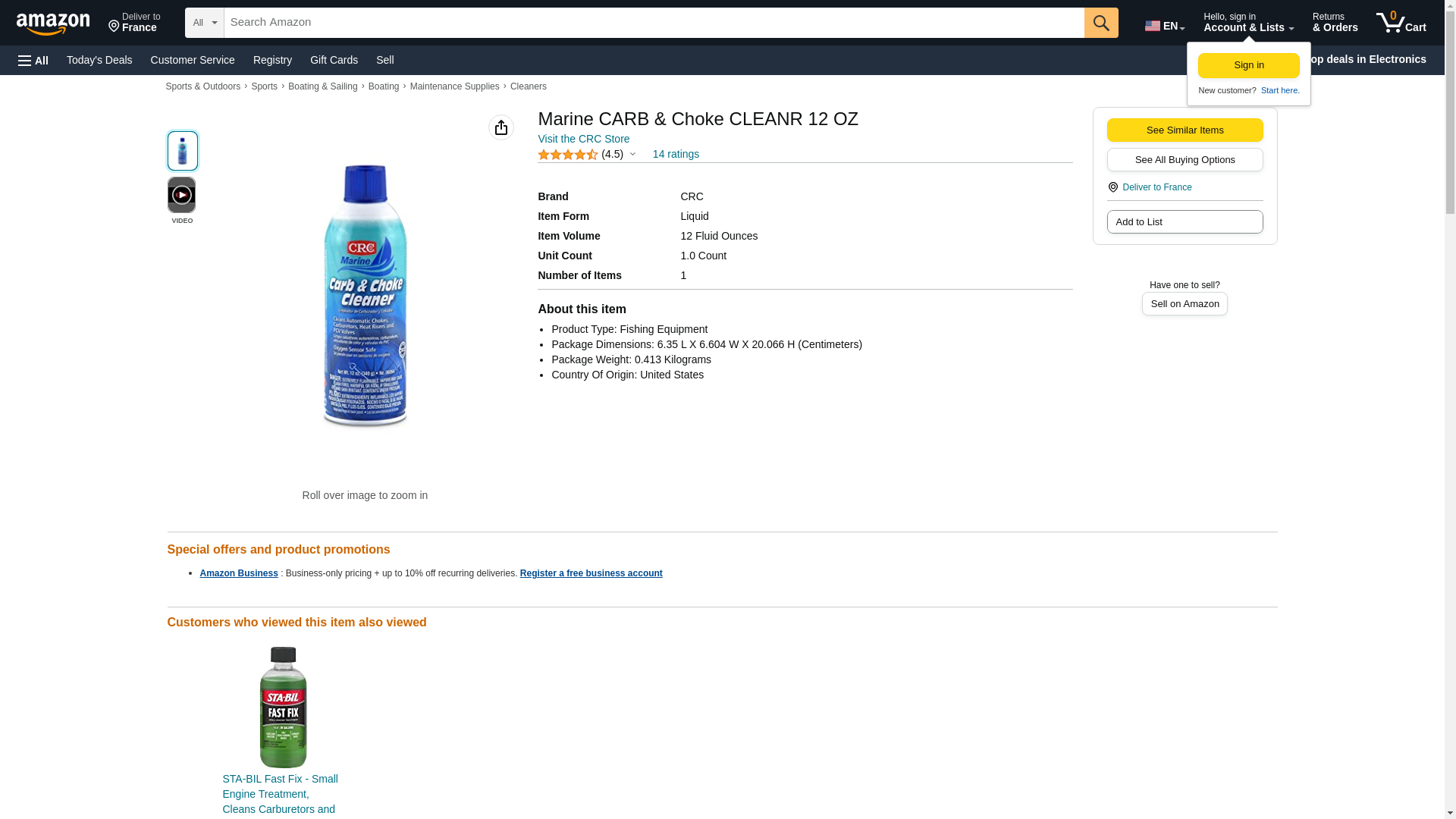Viewport: 1456px width, 819px height.
Task: Go to Today's Deals
Action: tap(99, 60)
